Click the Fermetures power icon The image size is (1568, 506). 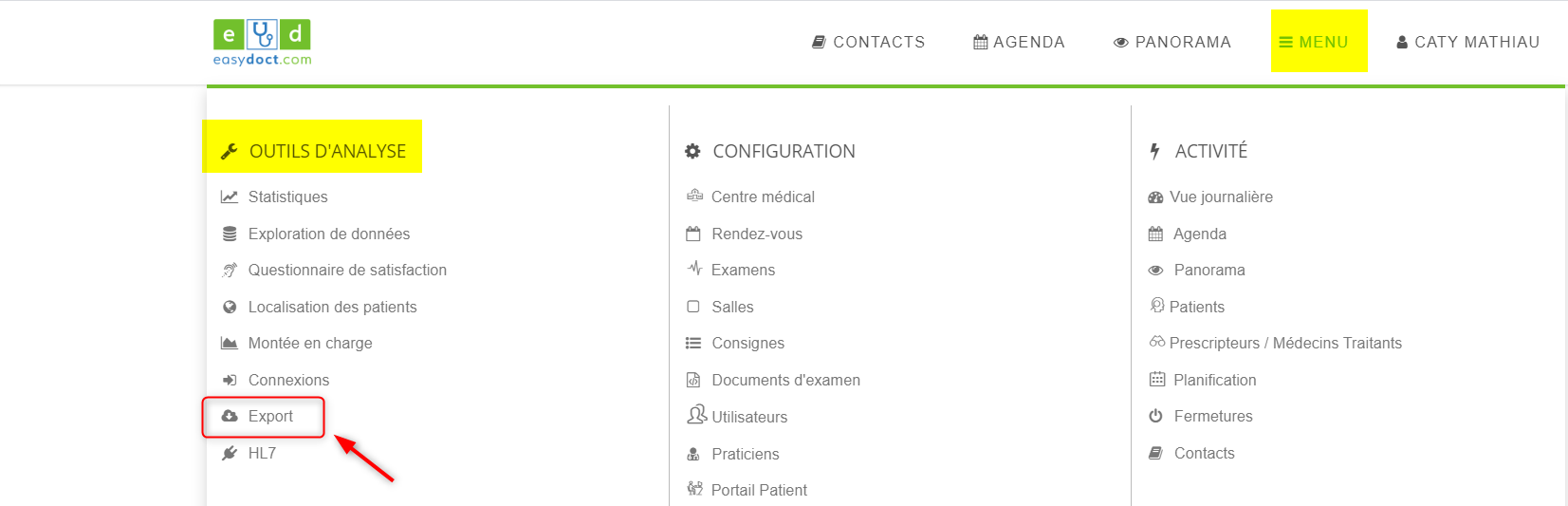click(1155, 416)
